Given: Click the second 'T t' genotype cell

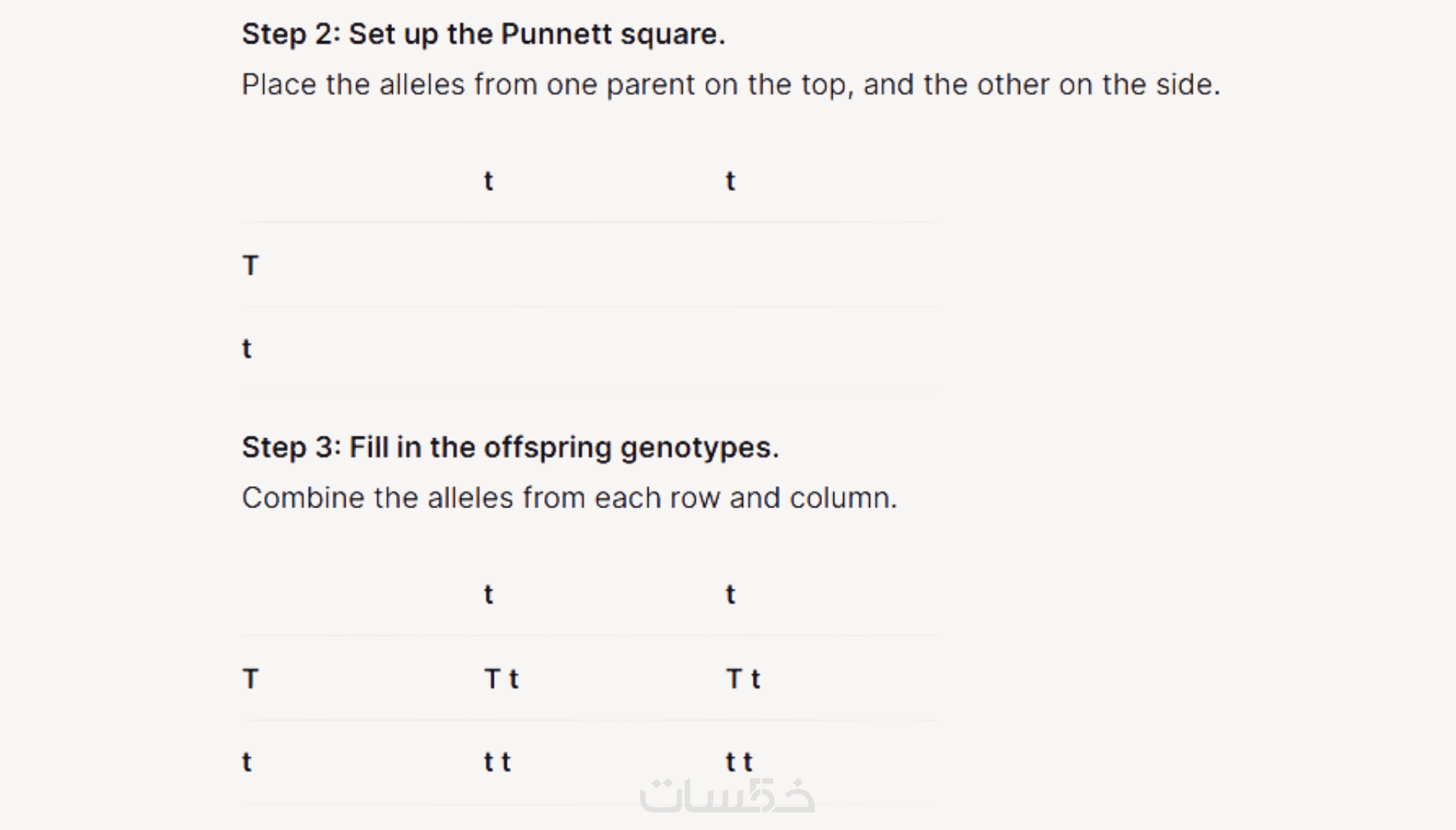Looking at the screenshot, I should (x=743, y=679).
